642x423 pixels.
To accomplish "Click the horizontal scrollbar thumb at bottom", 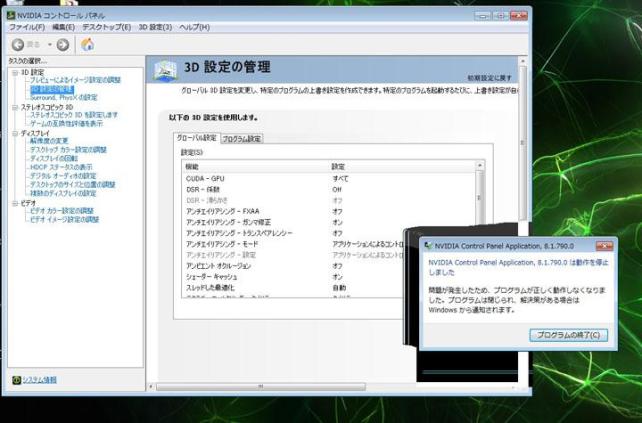I will (x=260, y=387).
